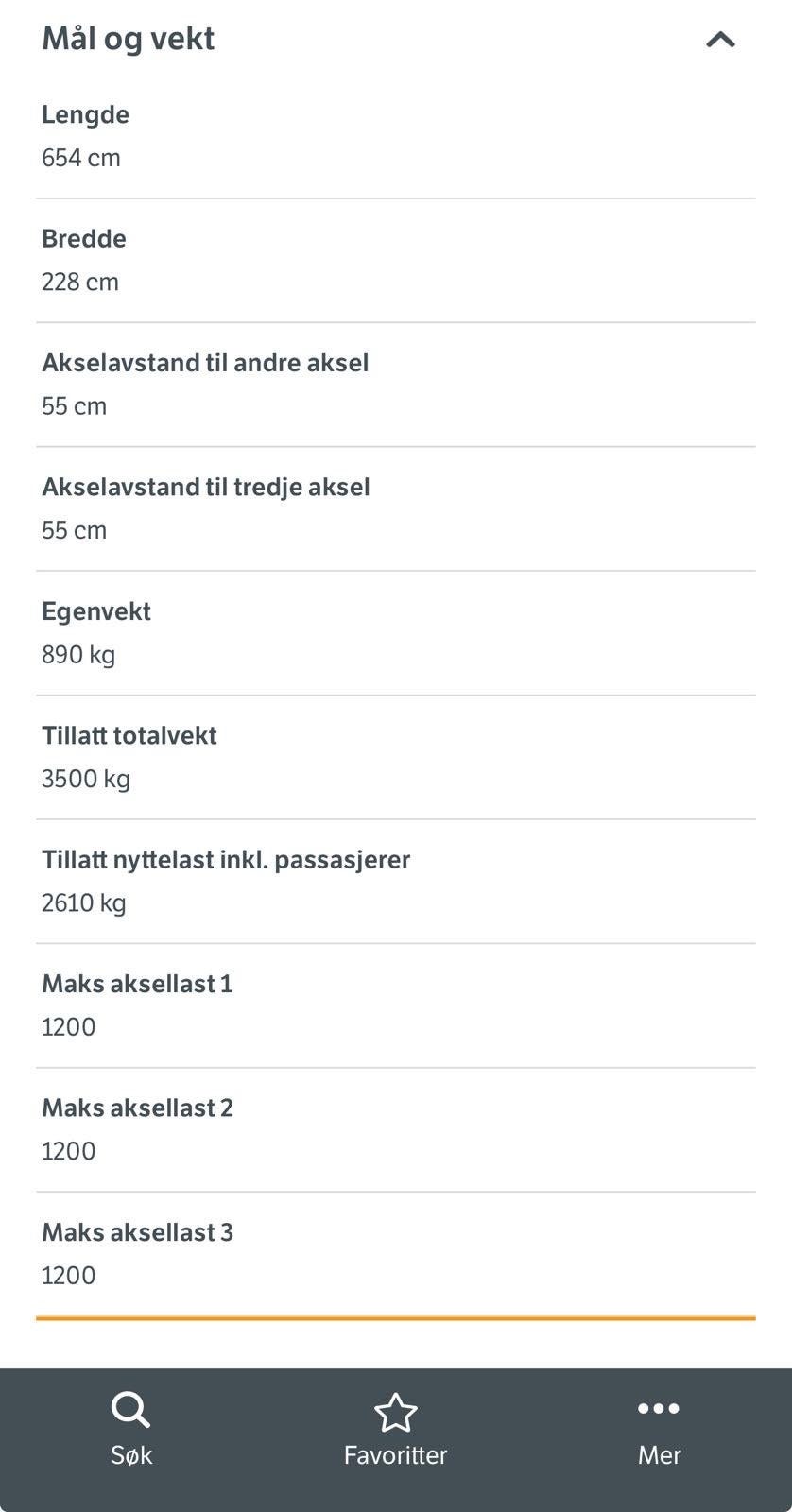Open Favoritter star icon

click(x=395, y=1413)
